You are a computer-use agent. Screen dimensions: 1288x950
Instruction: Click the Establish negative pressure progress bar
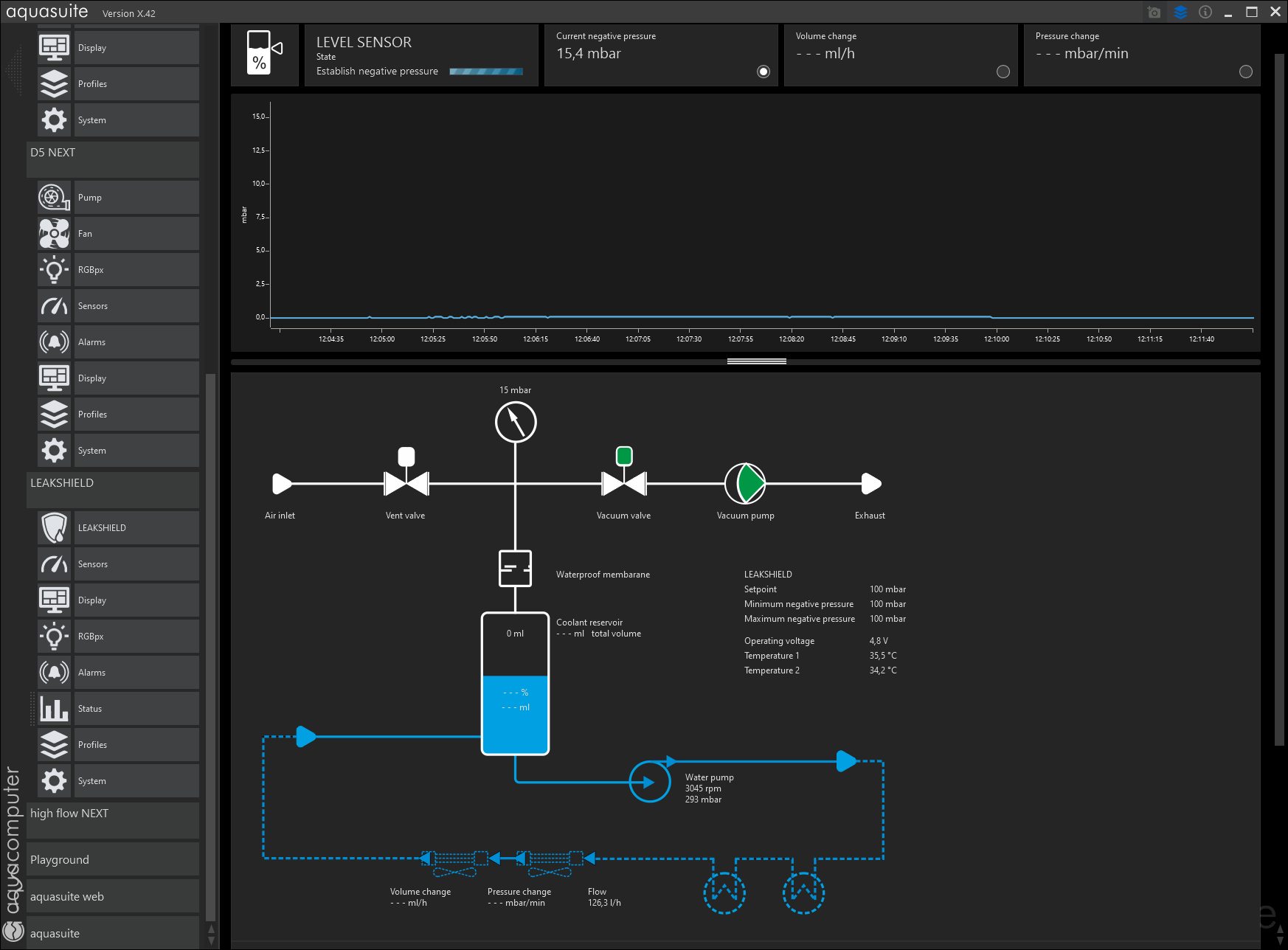pos(486,72)
